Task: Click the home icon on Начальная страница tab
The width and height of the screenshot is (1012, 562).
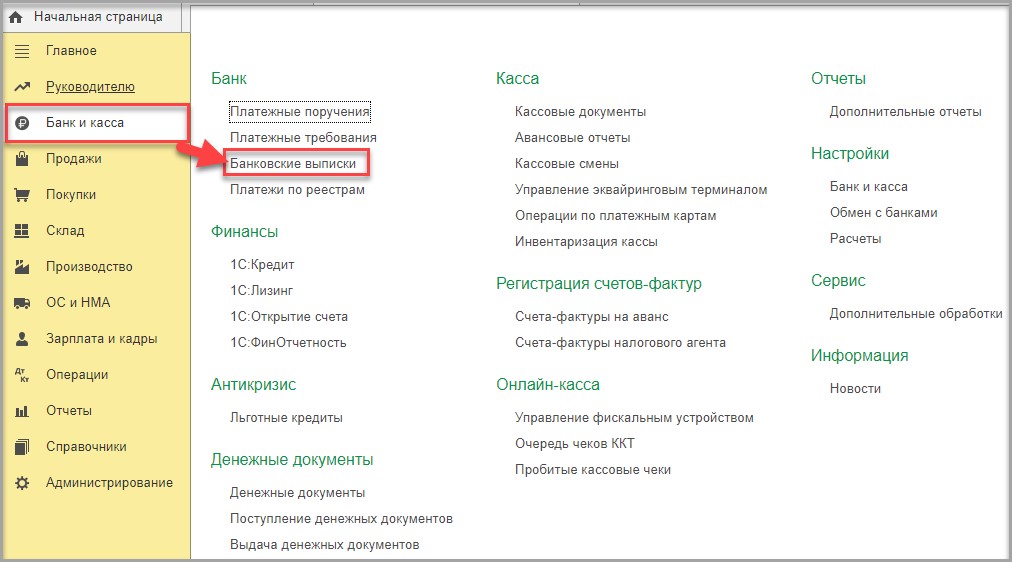Action: tap(15, 17)
